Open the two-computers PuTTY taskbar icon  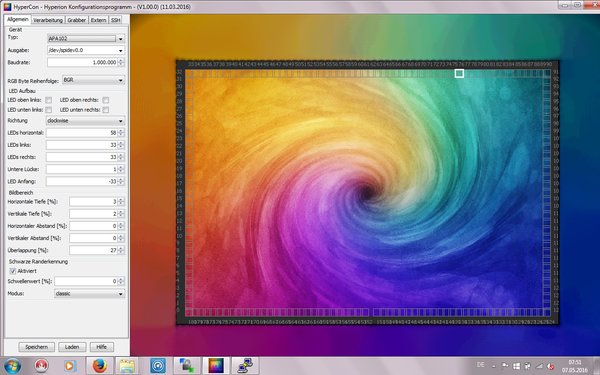click(245, 366)
